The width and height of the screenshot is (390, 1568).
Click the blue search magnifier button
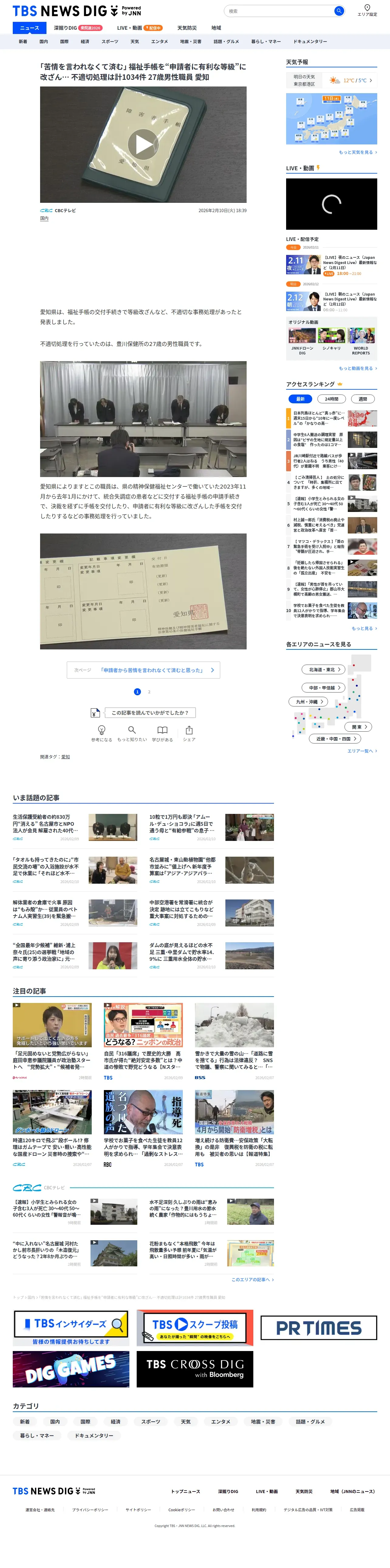point(339,11)
